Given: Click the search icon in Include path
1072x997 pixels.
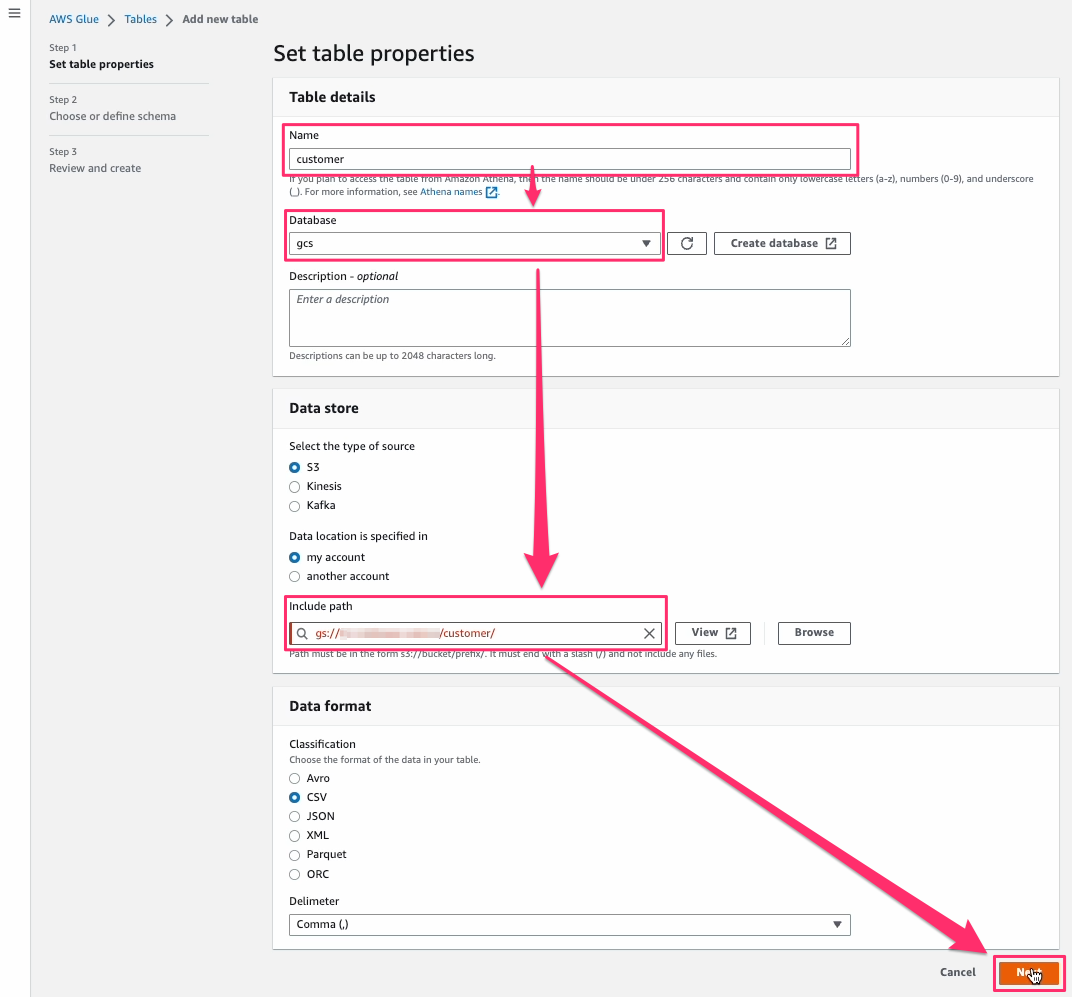Looking at the screenshot, I should 302,633.
